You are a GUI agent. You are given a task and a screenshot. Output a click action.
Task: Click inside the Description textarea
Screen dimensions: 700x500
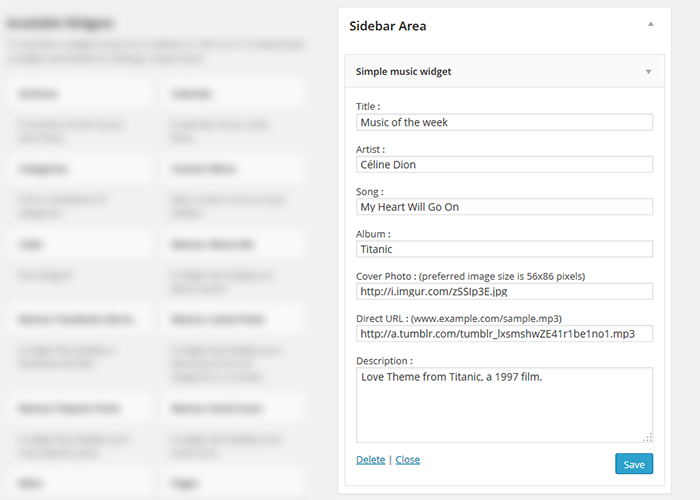[x=504, y=404]
